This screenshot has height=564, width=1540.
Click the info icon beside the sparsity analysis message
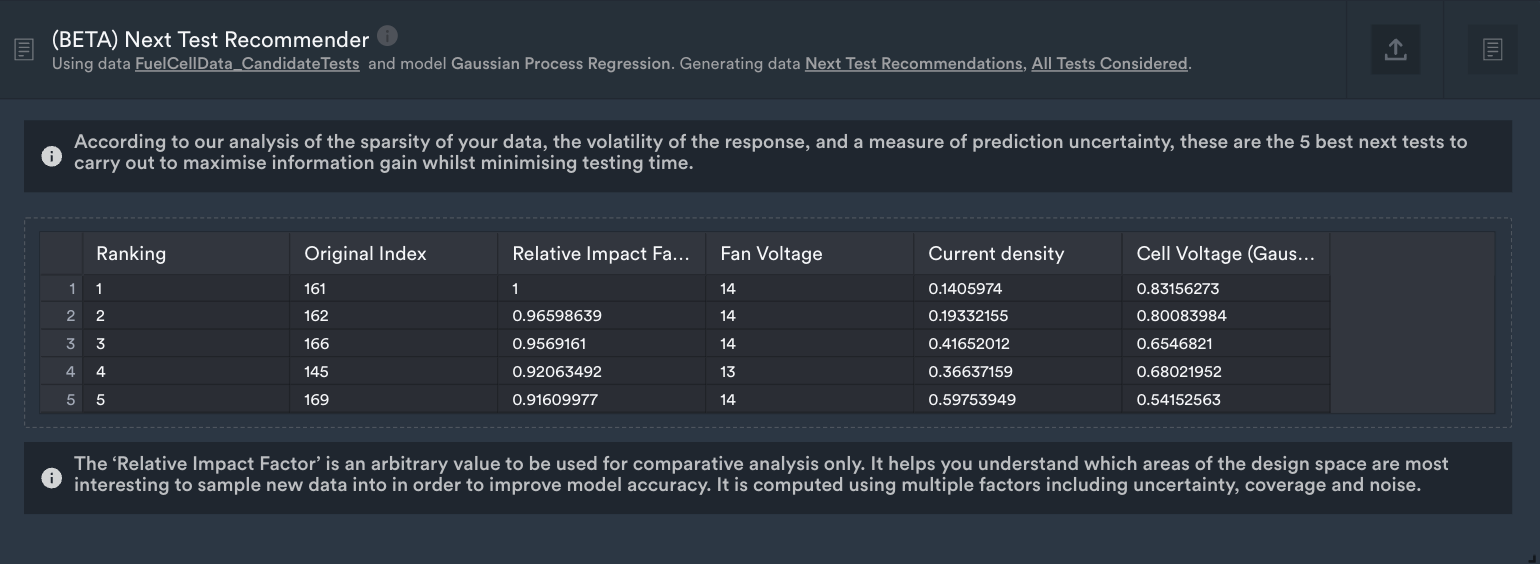tap(51, 156)
